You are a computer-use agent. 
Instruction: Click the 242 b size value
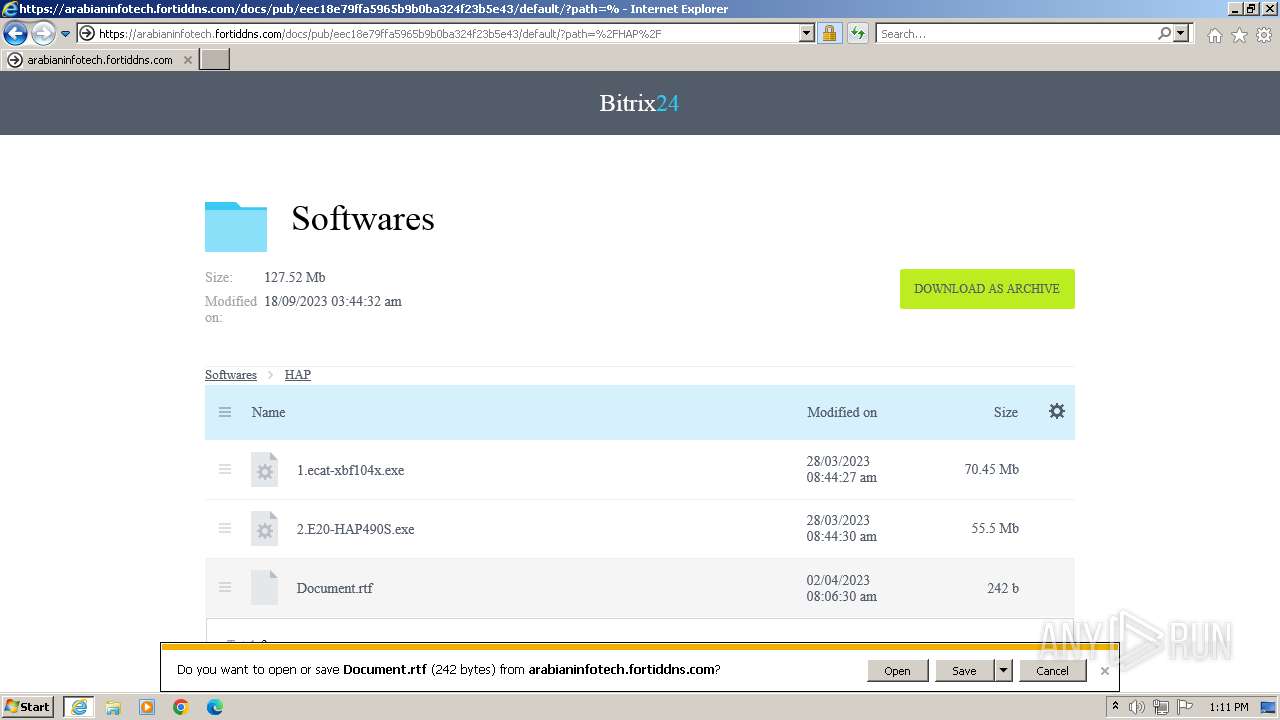pos(1003,588)
